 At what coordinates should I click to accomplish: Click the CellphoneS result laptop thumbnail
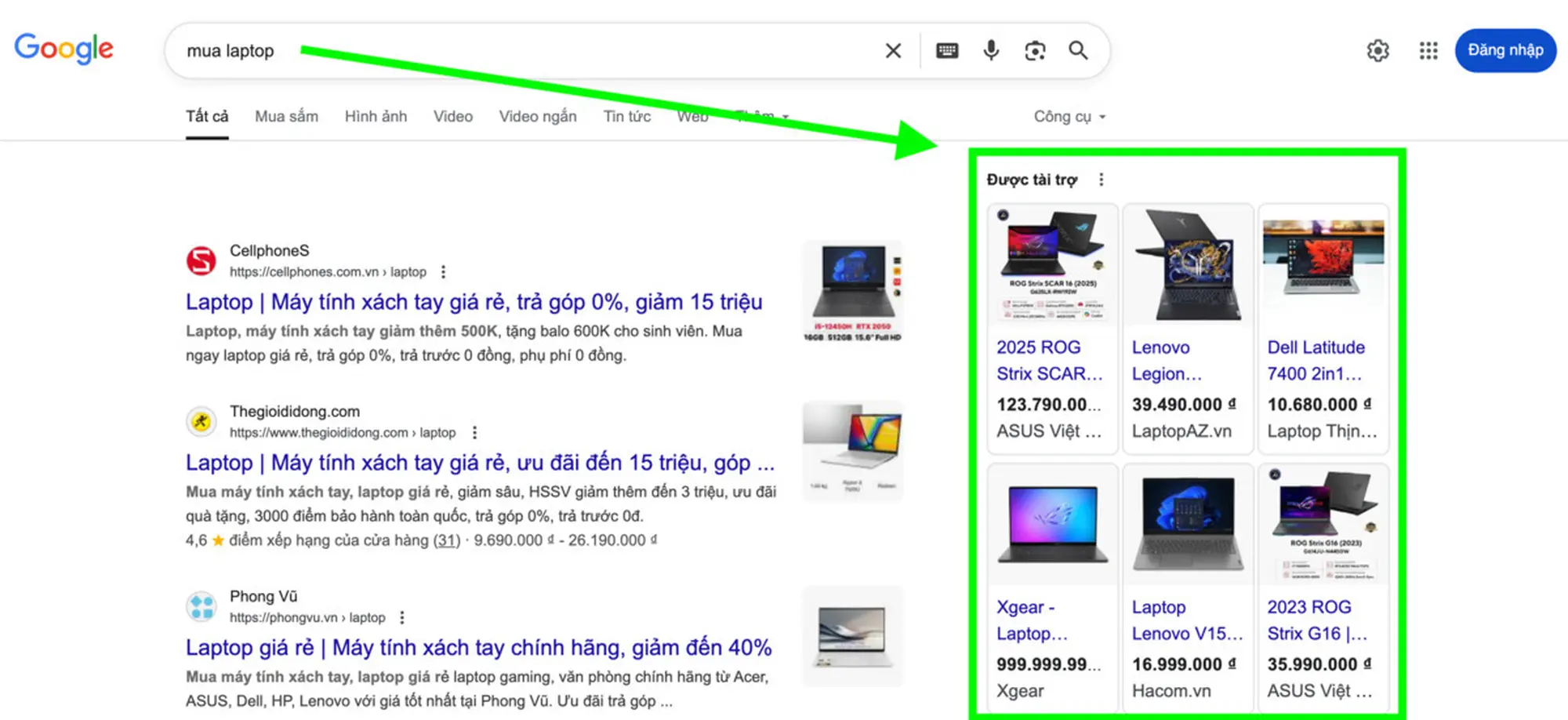click(853, 292)
